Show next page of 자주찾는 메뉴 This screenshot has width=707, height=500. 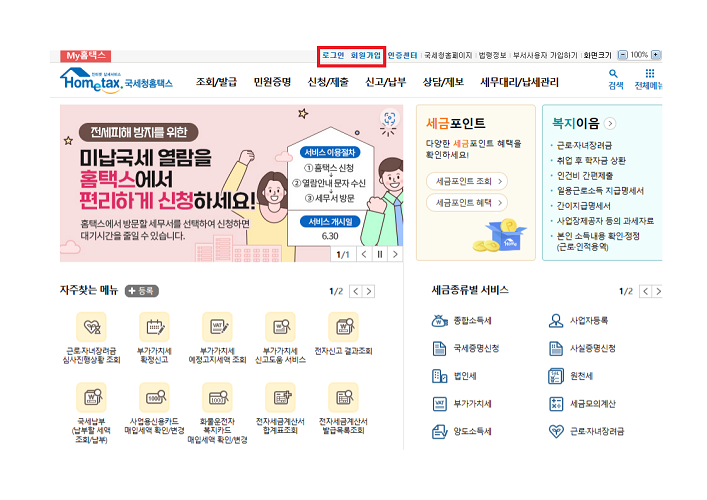pos(369,291)
